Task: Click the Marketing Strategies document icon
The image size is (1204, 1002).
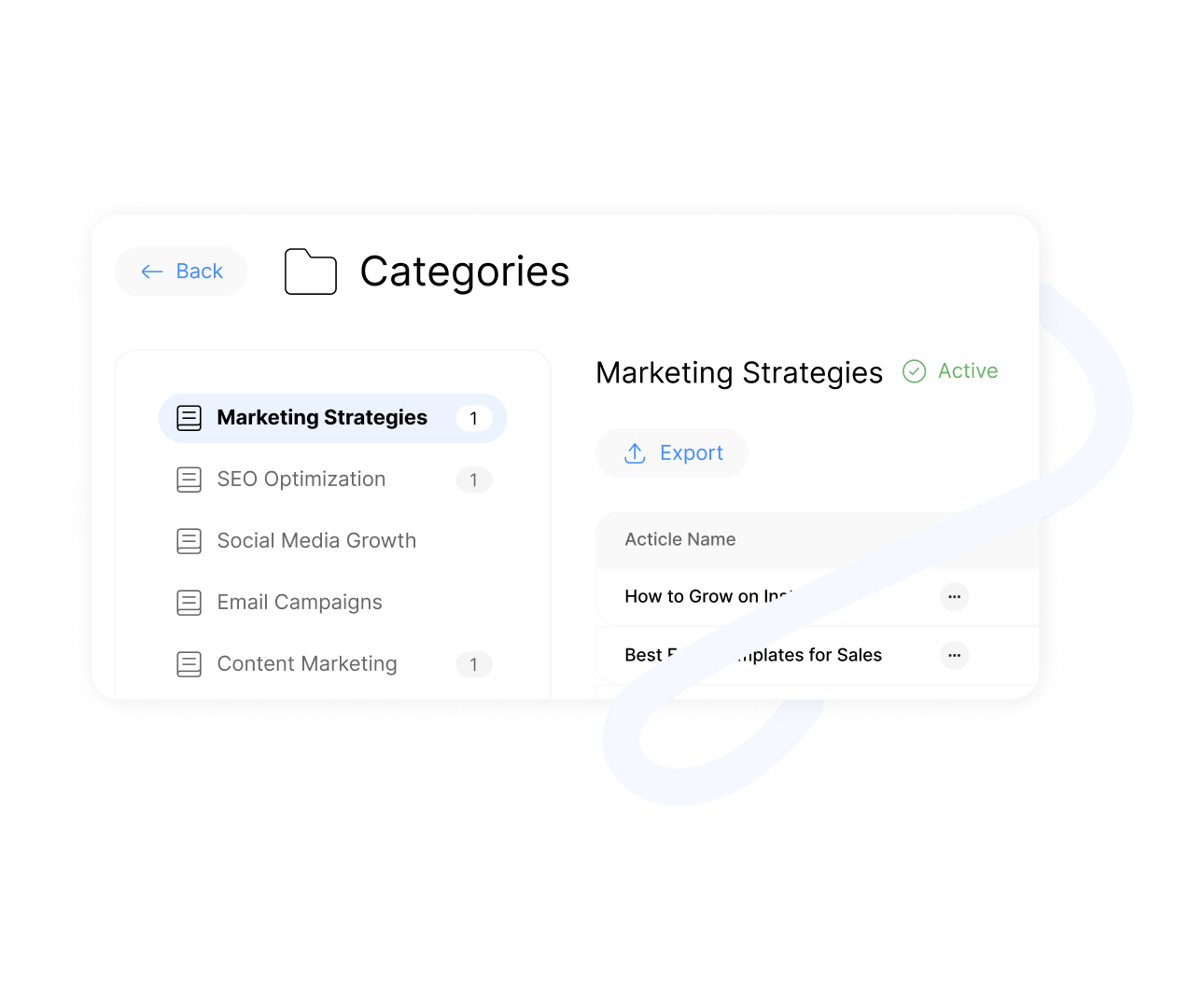Action: [189, 418]
